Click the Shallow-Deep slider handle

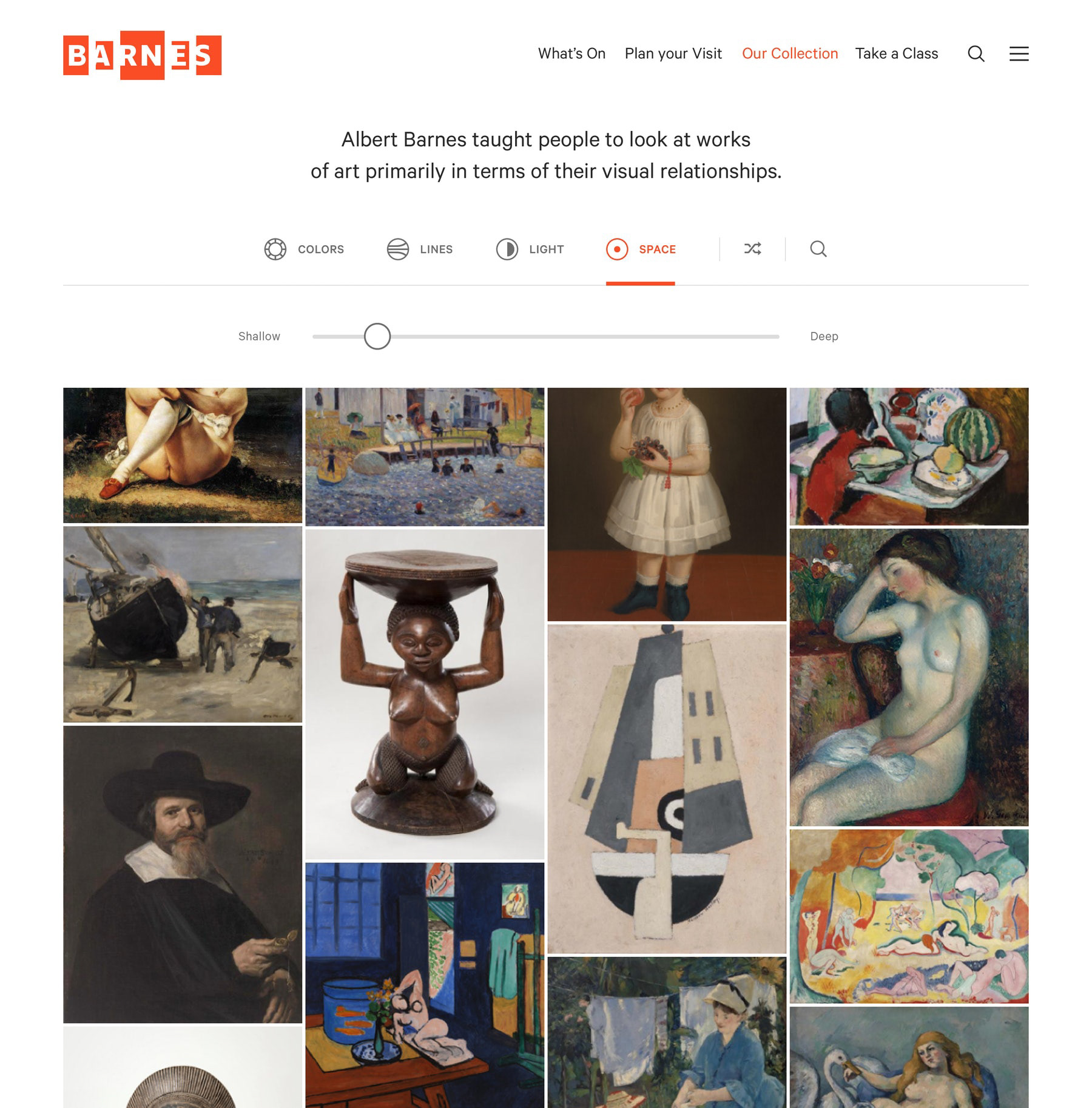tap(377, 336)
